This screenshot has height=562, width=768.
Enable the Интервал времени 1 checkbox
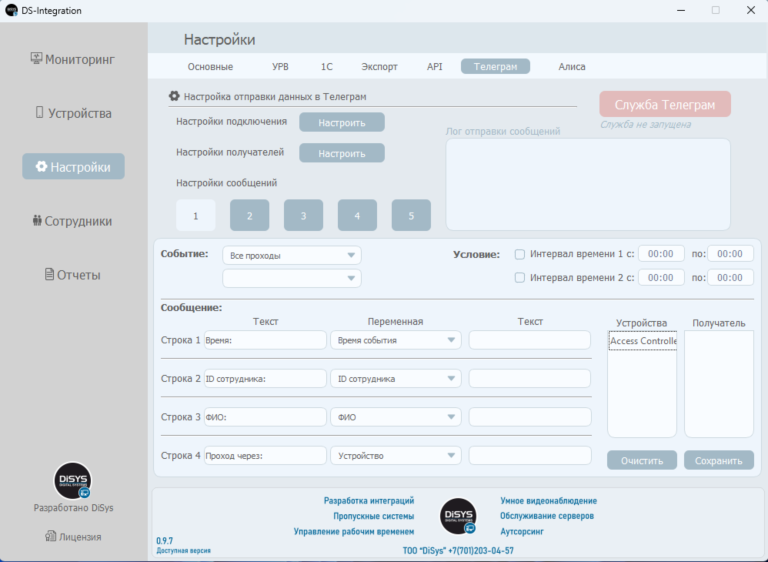(519, 254)
